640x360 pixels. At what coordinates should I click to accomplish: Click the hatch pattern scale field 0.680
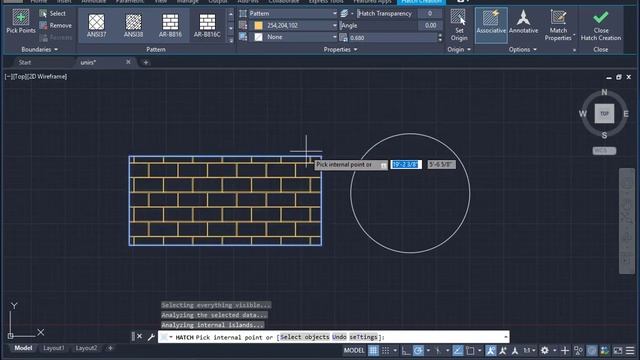point(393,38)
